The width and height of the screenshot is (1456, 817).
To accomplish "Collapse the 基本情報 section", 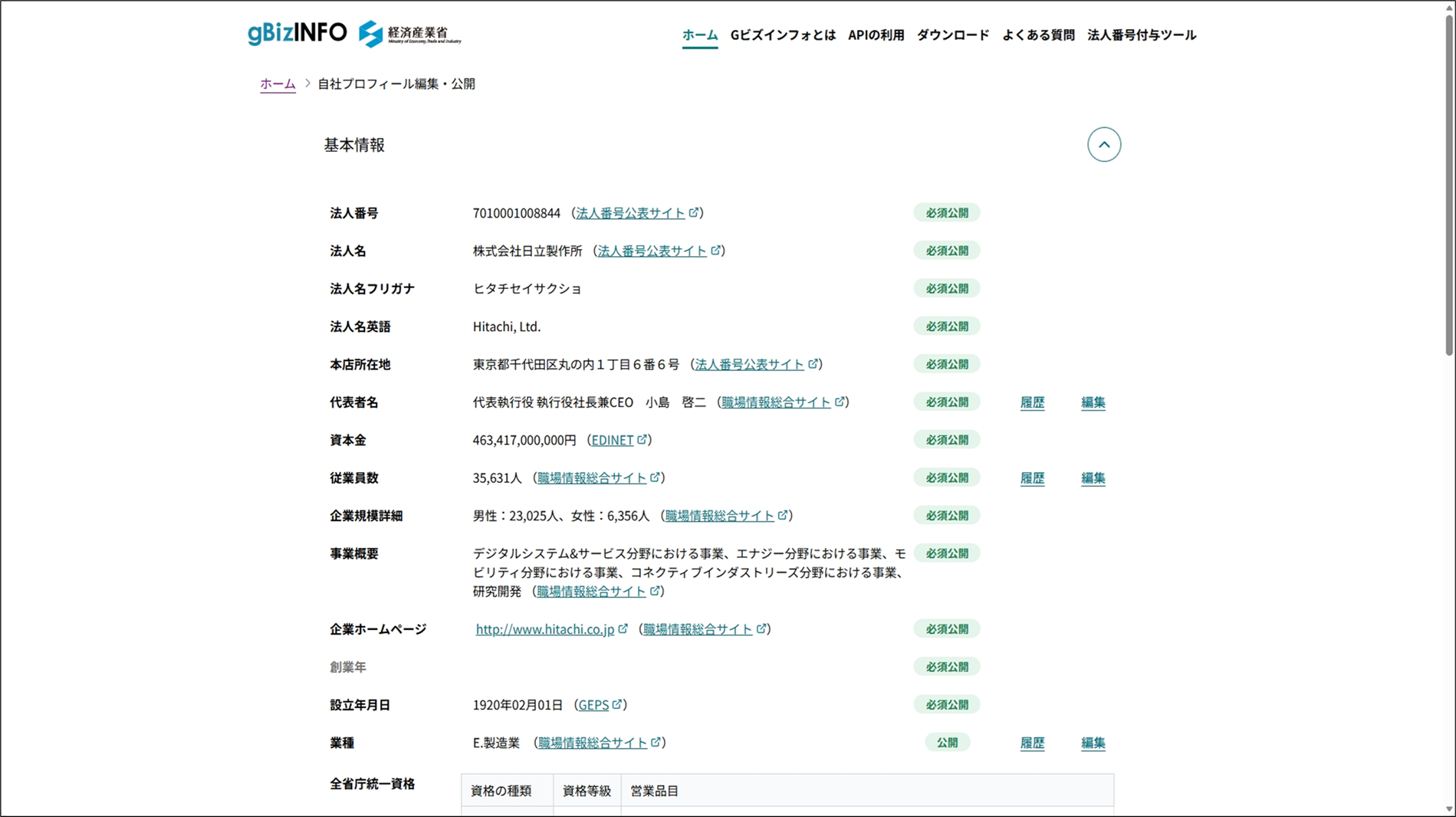I will click(1103, 144).
